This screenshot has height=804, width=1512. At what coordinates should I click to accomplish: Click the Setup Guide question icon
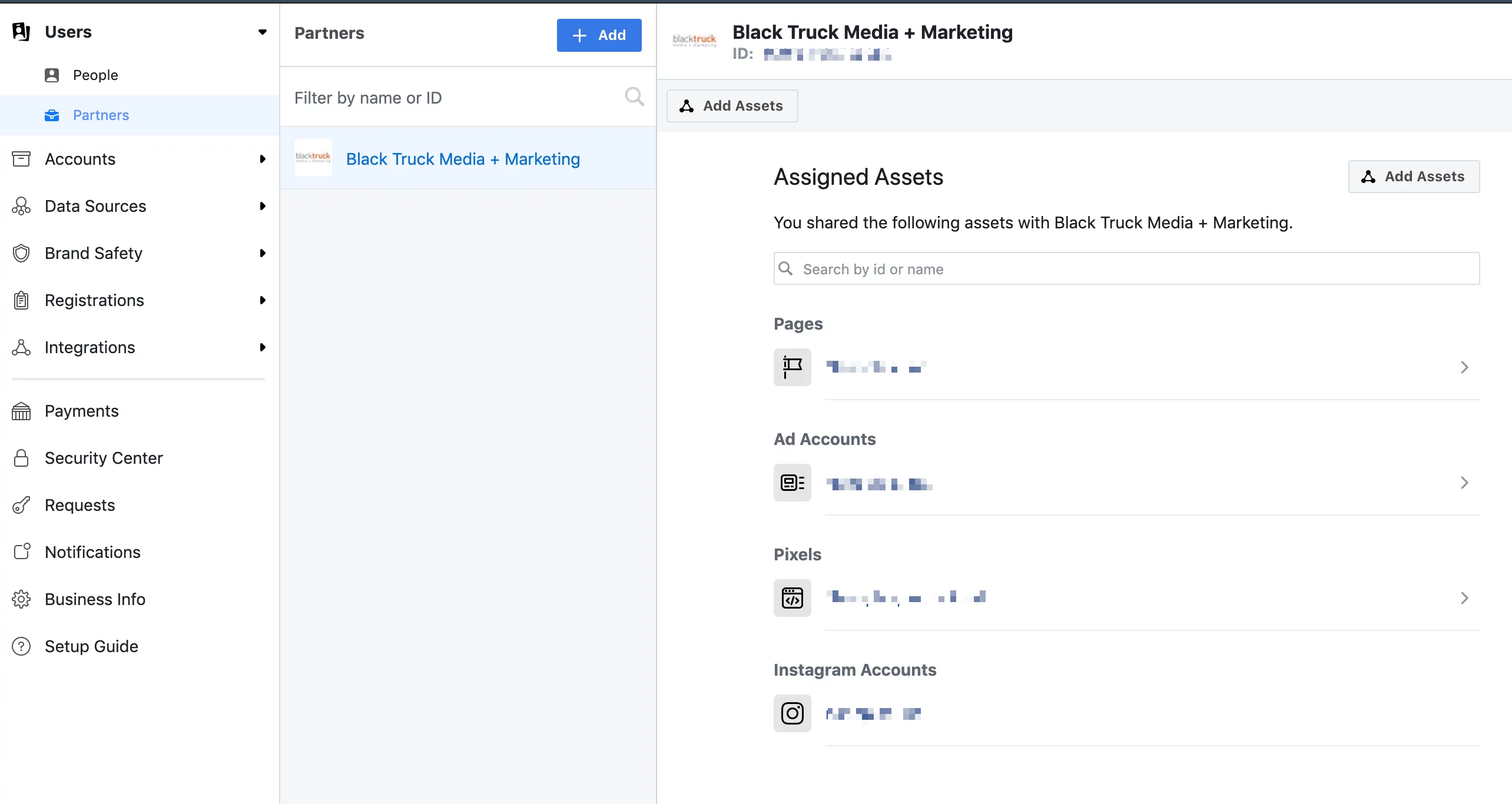pos(21,646)
